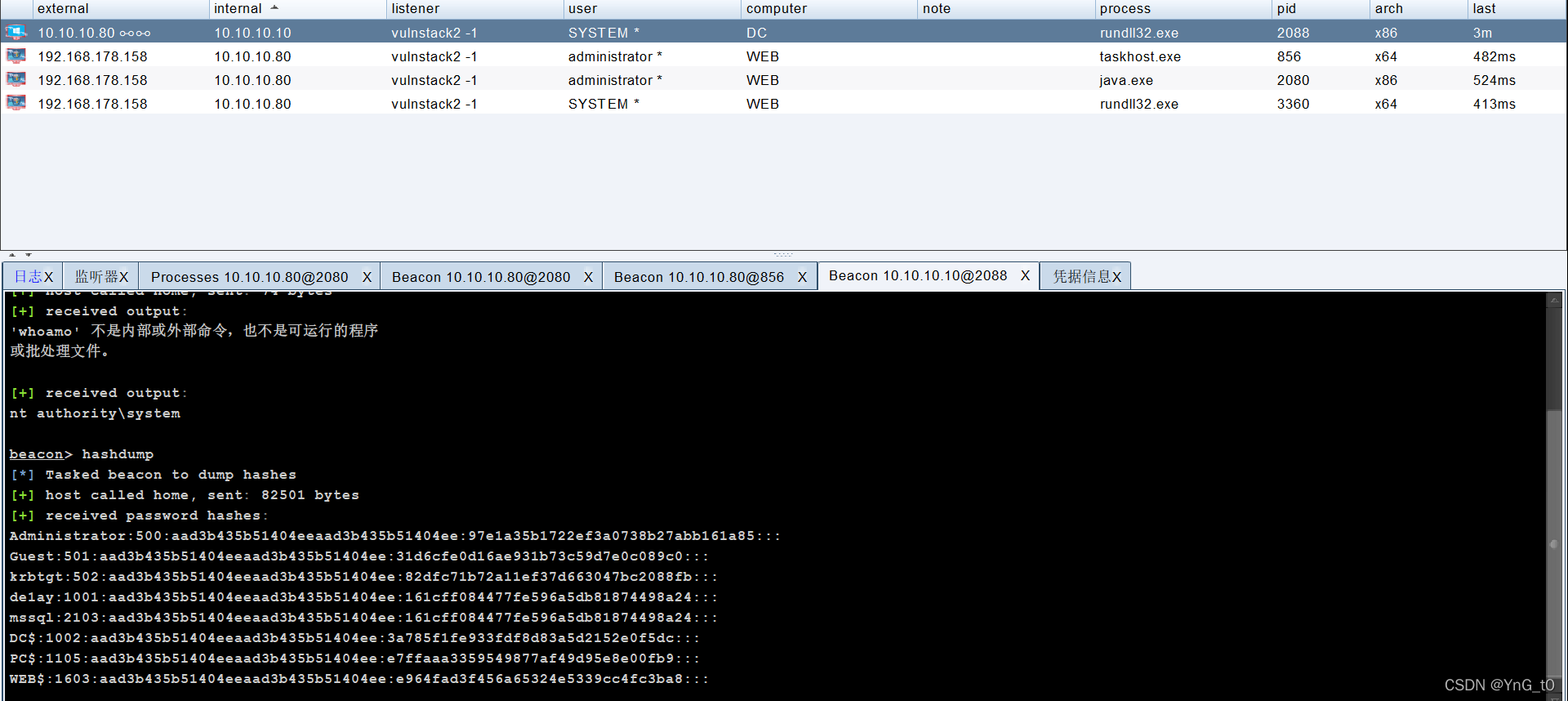Image resolution: width=1568 pixels, height=701 pixels.
Task: Close Beacon 10.10.10.10@2088 tab
Action: pyautogui.click(x=1025, y=275)
